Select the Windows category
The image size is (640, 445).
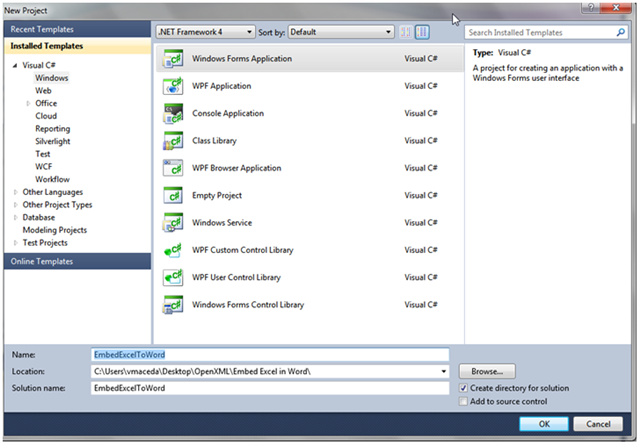pos(51,78)
